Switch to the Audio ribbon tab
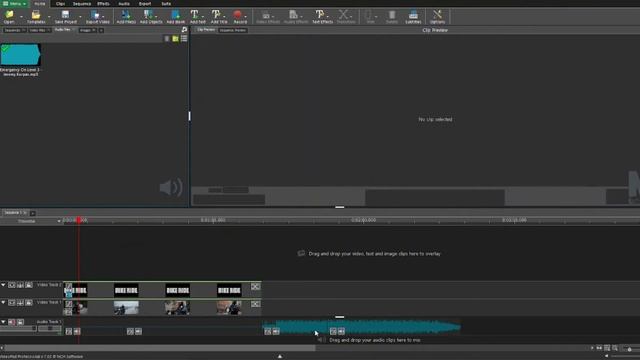Screen dimensions: 640x360 point(124,4)
